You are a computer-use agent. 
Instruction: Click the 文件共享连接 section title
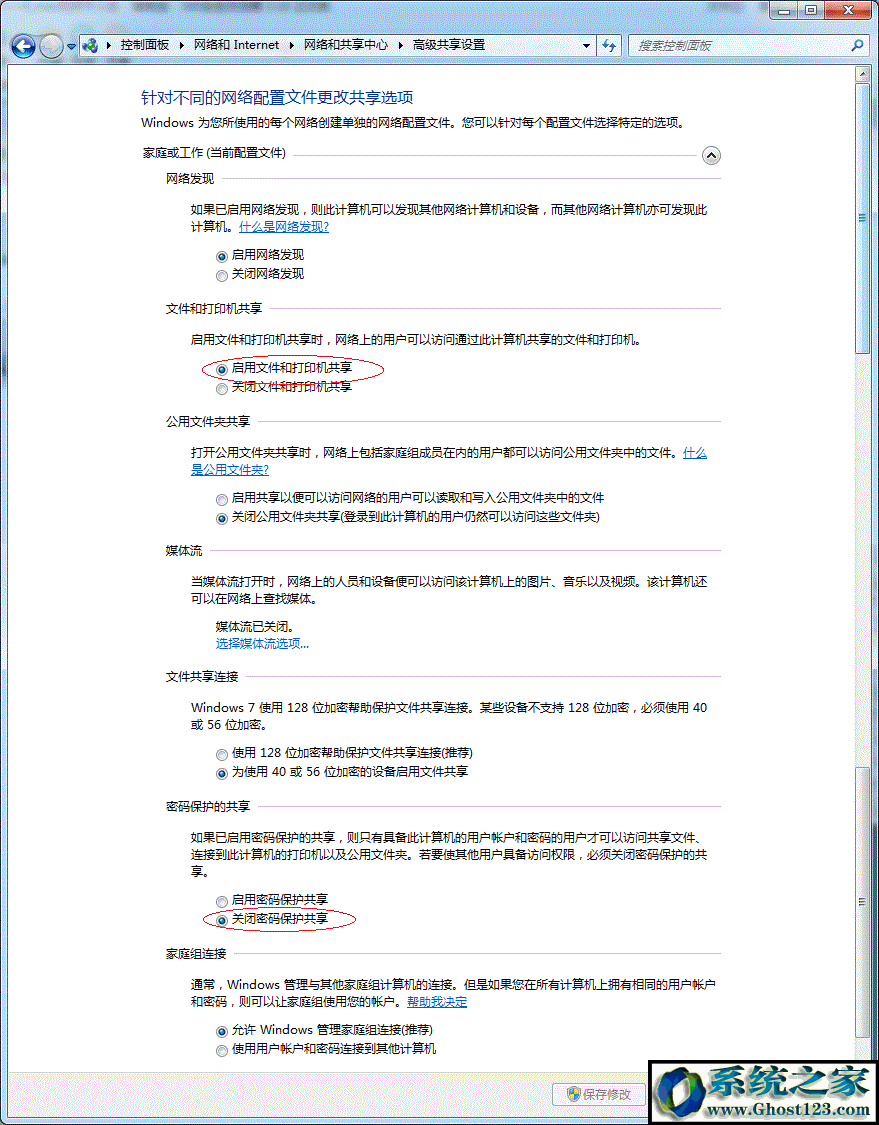click(x=202, y=677)
